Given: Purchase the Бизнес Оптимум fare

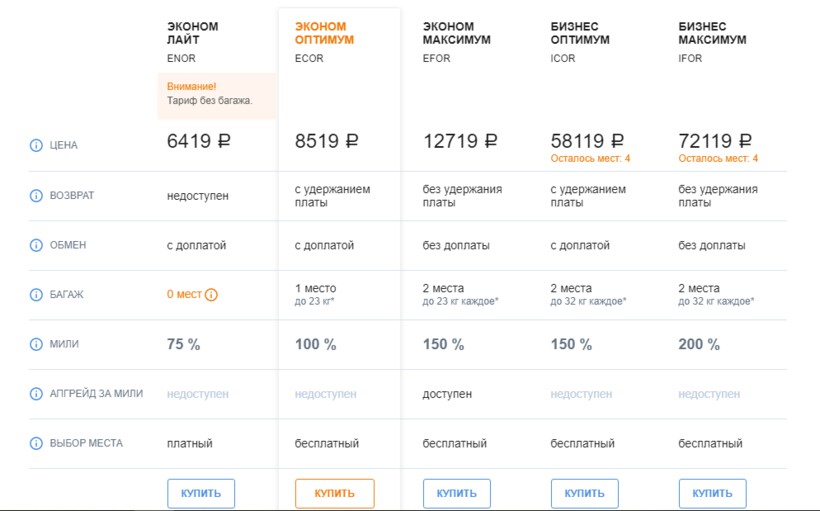Looking at the screenshot, I should click(585, 493).
